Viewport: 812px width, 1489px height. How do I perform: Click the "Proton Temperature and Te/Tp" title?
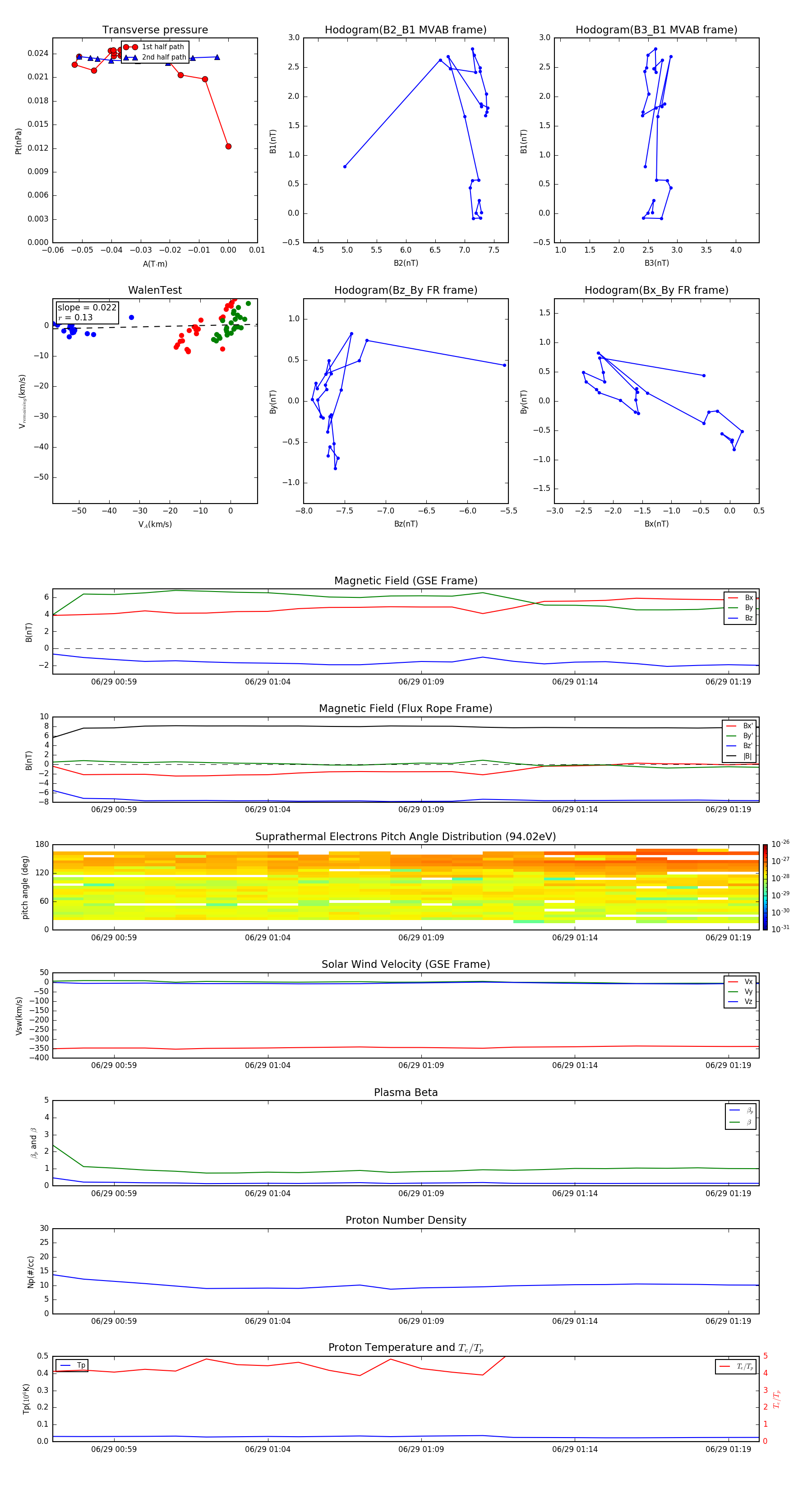click(x=406, y=1348)
